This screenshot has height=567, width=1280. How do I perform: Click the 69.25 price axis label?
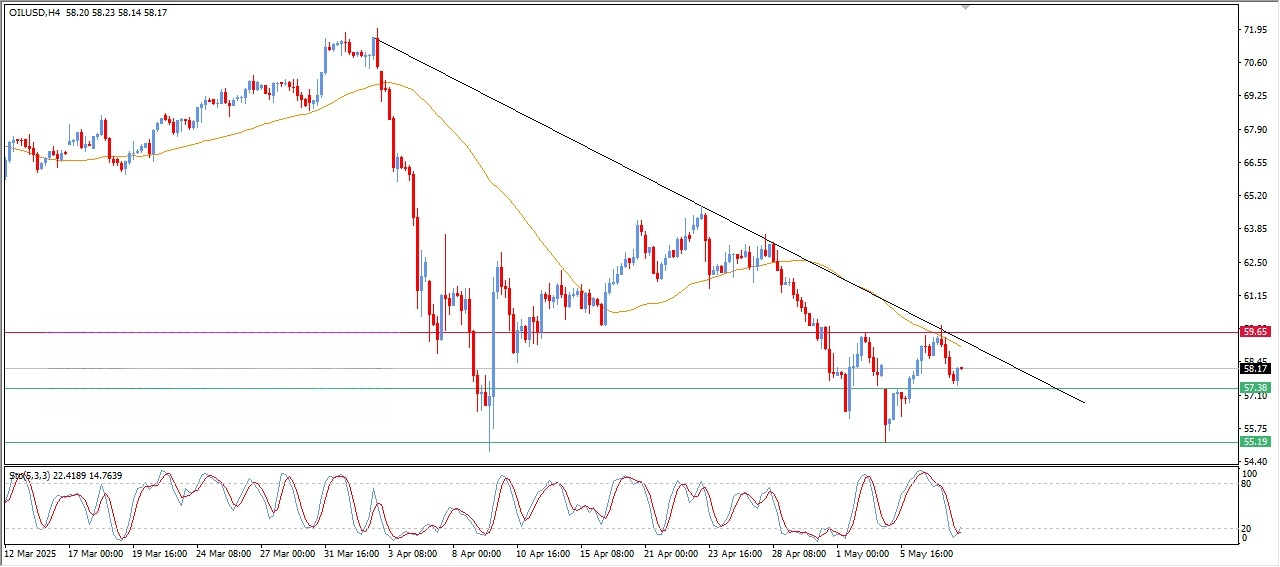pos(1256,96)
